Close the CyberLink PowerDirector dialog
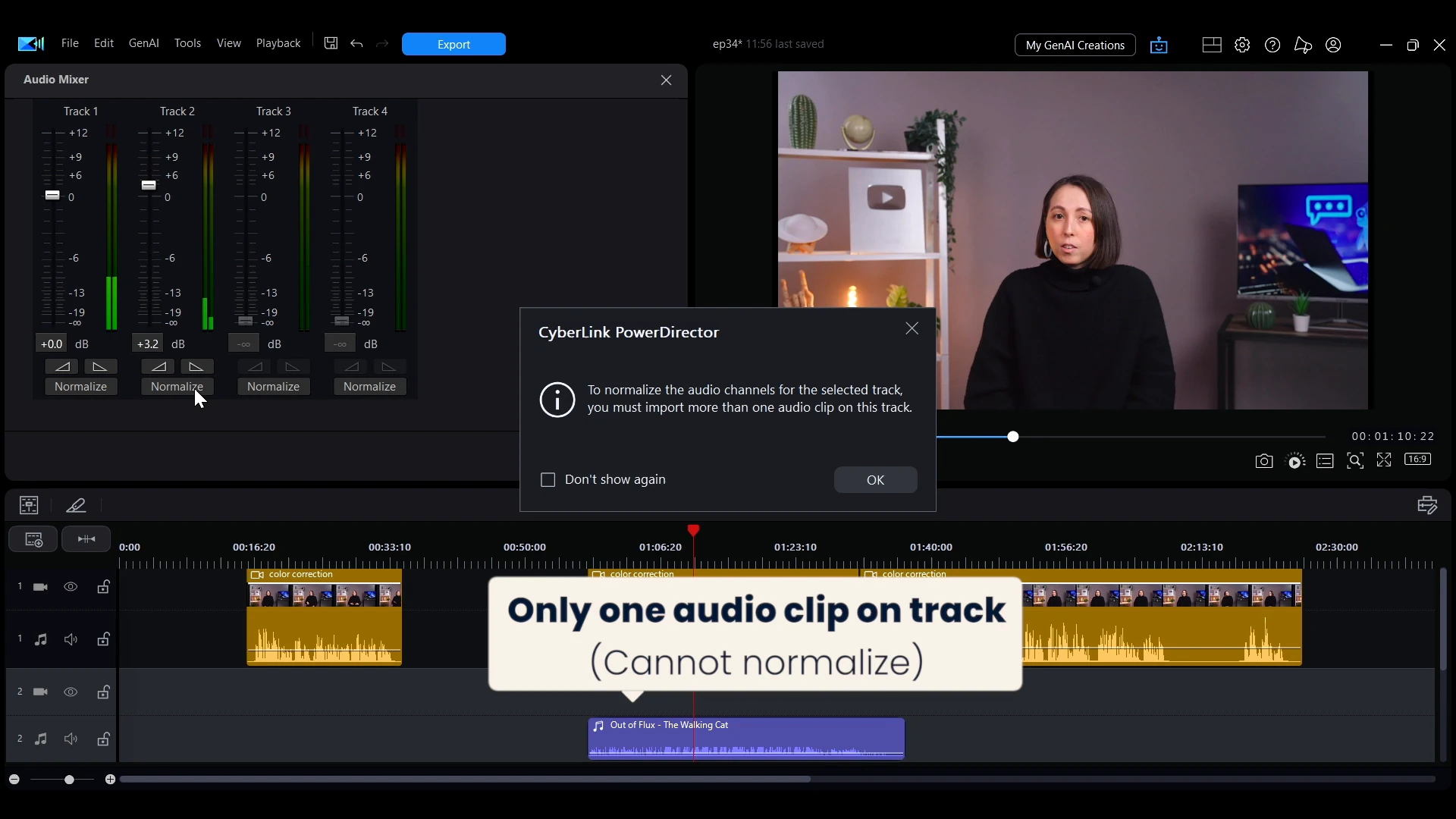The height and width of the screenshot is (819, 1456). point(912,328)
